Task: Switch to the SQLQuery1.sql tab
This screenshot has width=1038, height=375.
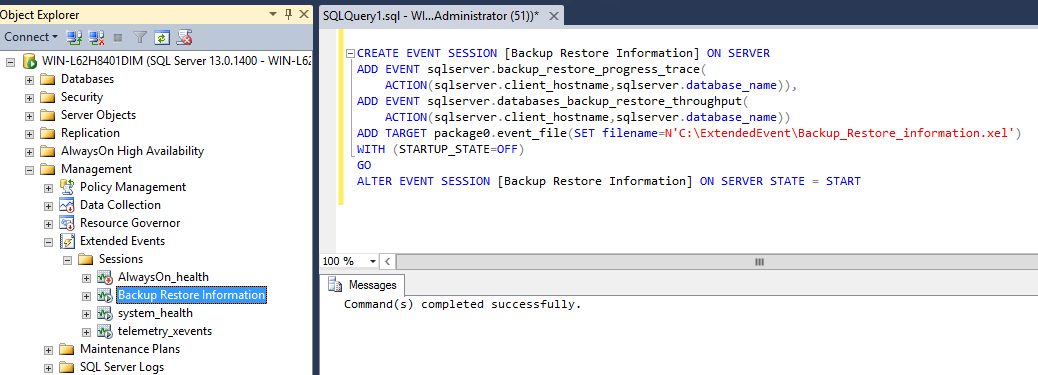Action: (x=431, y=15)
